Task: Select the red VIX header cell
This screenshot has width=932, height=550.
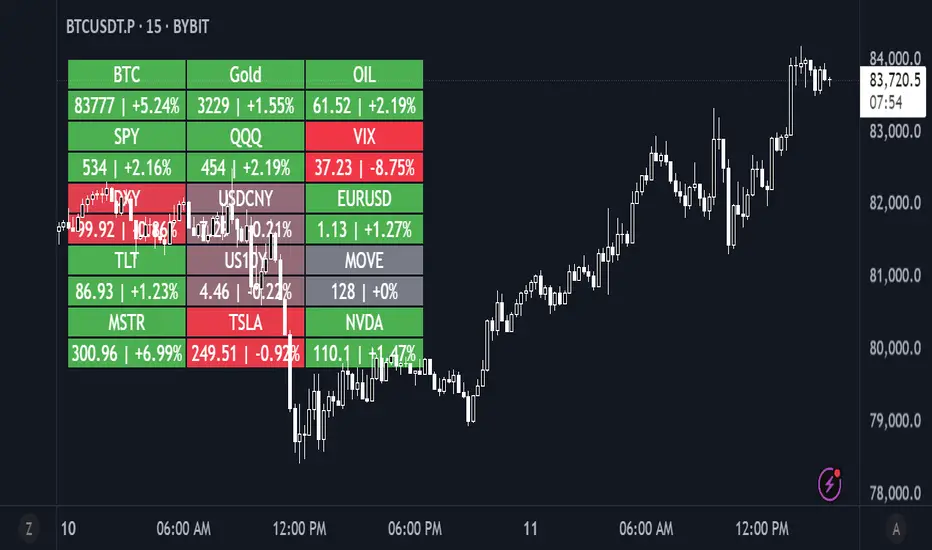Action: pos(364,136)
